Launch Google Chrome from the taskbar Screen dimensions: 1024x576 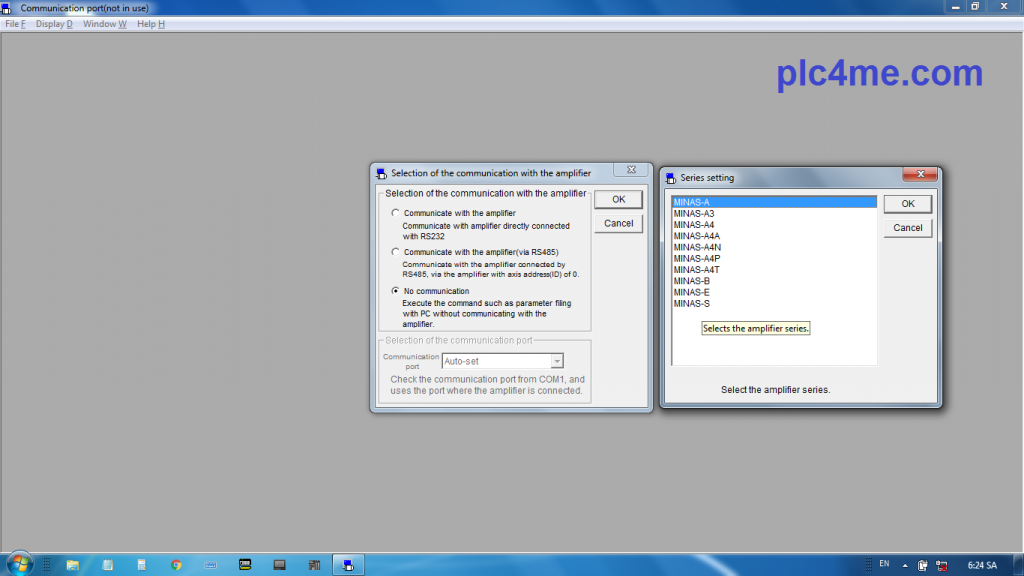tap(176, 565)
